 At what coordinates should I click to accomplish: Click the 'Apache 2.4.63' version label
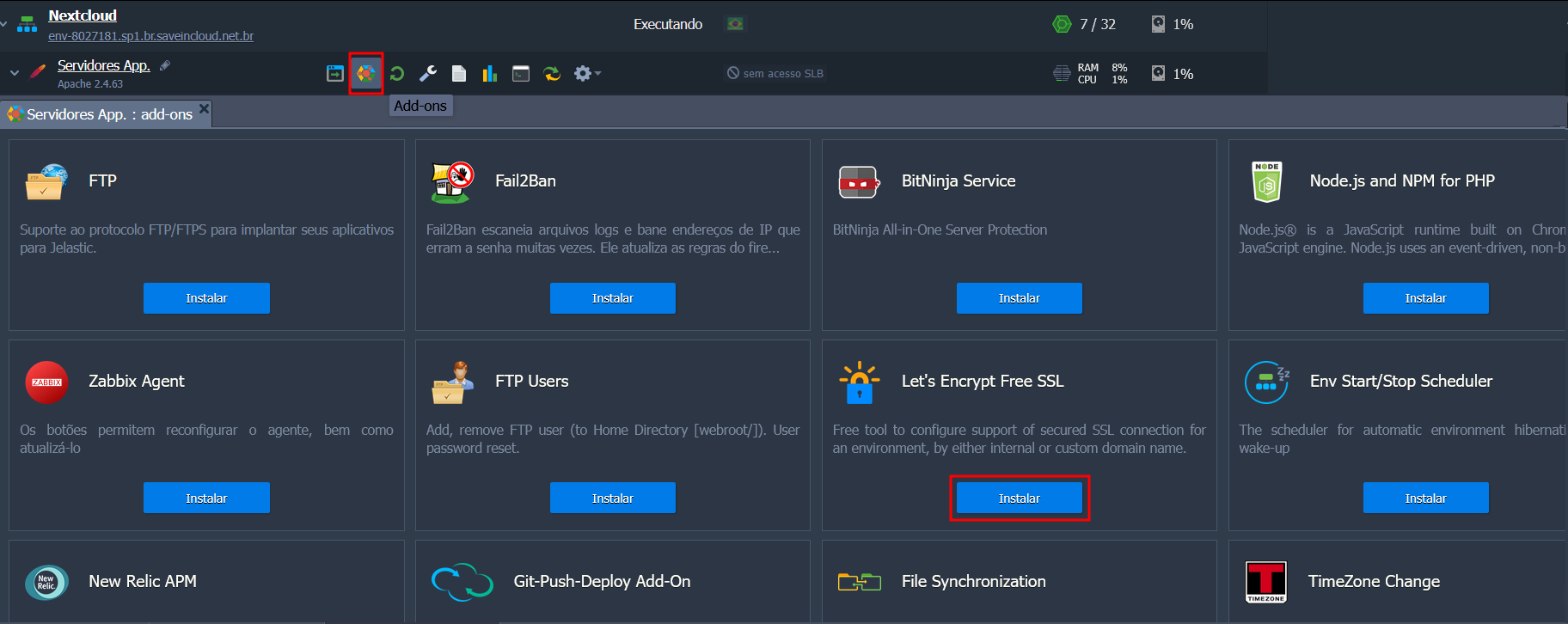90,84
